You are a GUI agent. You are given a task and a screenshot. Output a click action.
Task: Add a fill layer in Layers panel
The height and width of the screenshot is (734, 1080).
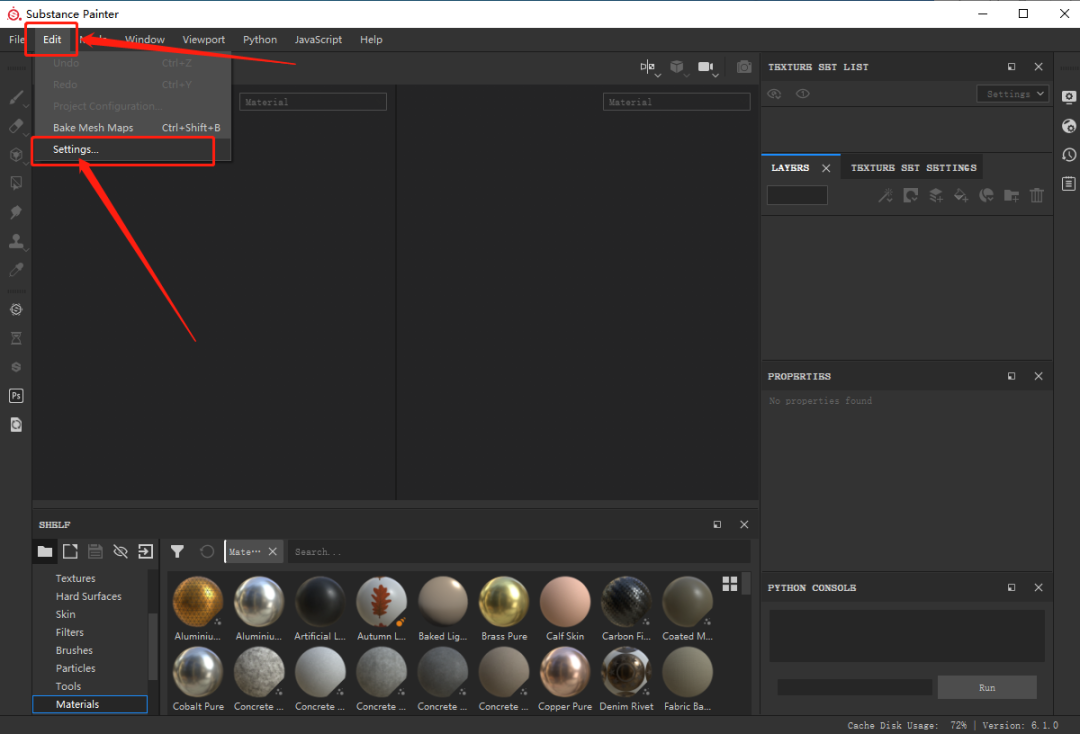tap(961, 196)
